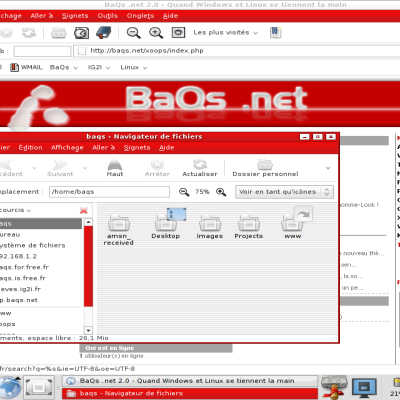Open Affichage menu in file navigator

(x=67, y=148)
